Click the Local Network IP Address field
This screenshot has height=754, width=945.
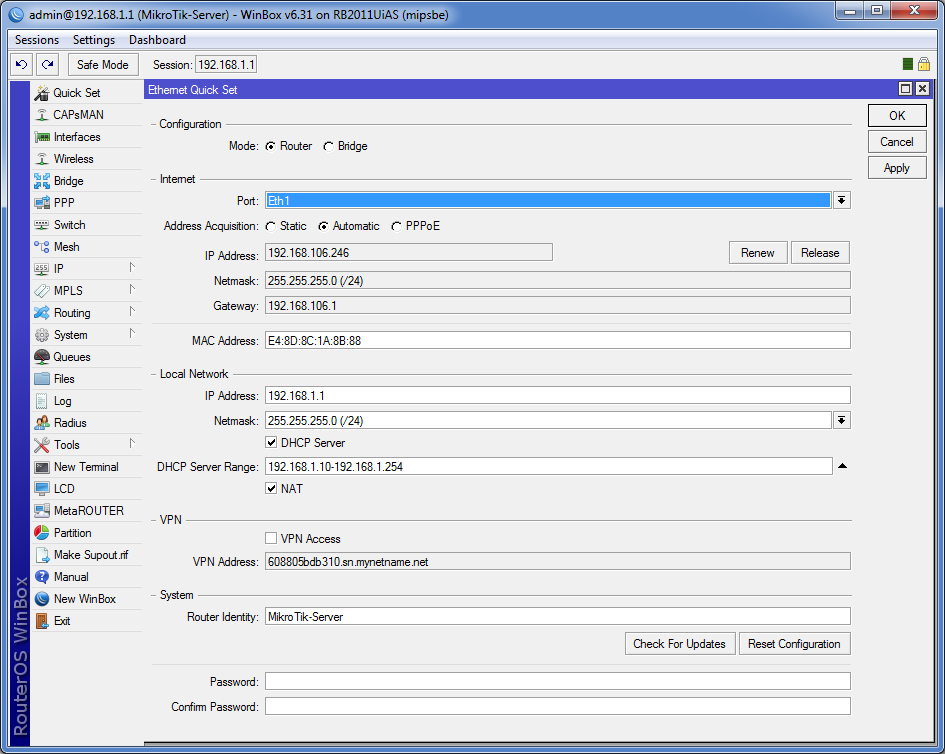point(557,395)
